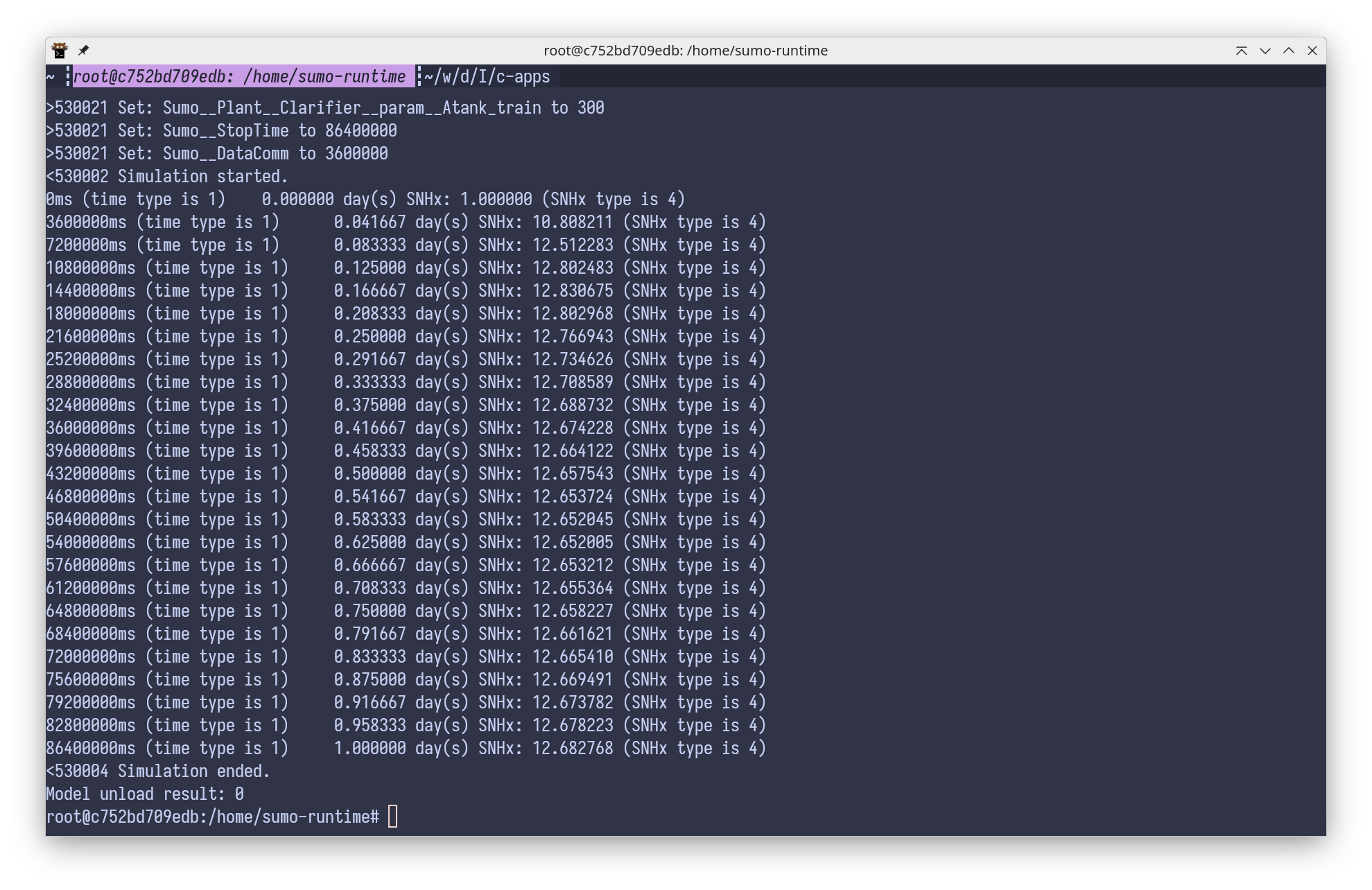The width and height of the screenshot is (1372, 890).
Task: Close the terminal window
Action: pos(1312,51)
